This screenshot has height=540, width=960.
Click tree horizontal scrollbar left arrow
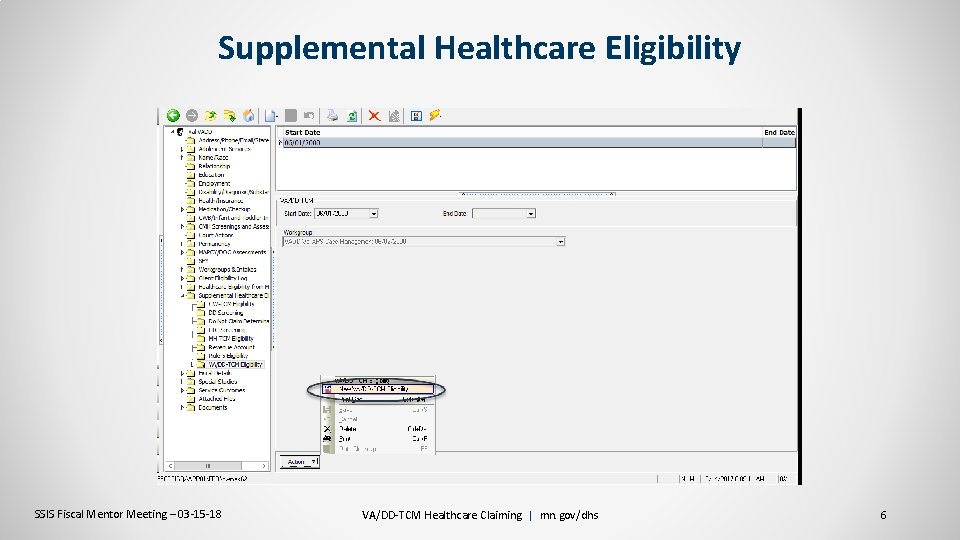(x=171, y=466)
